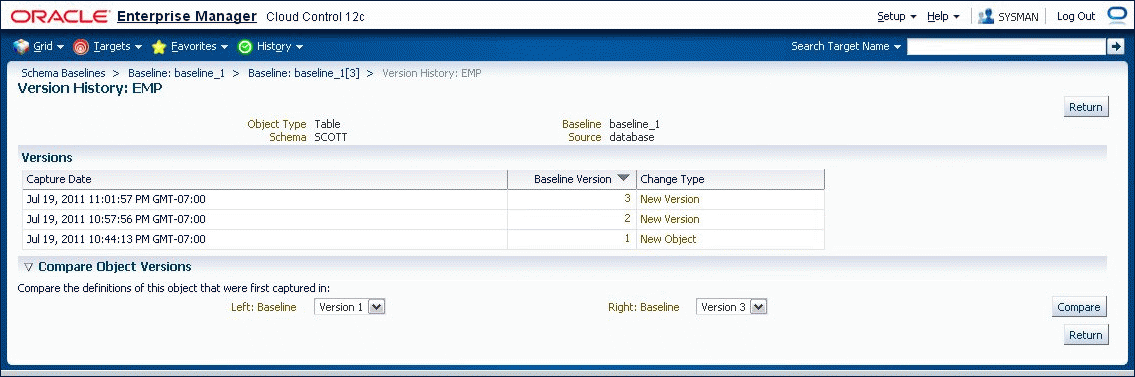The width and height of the screenshot is (1135, 377).
Task: Click the top Return button
Action: pos(1086,107)
